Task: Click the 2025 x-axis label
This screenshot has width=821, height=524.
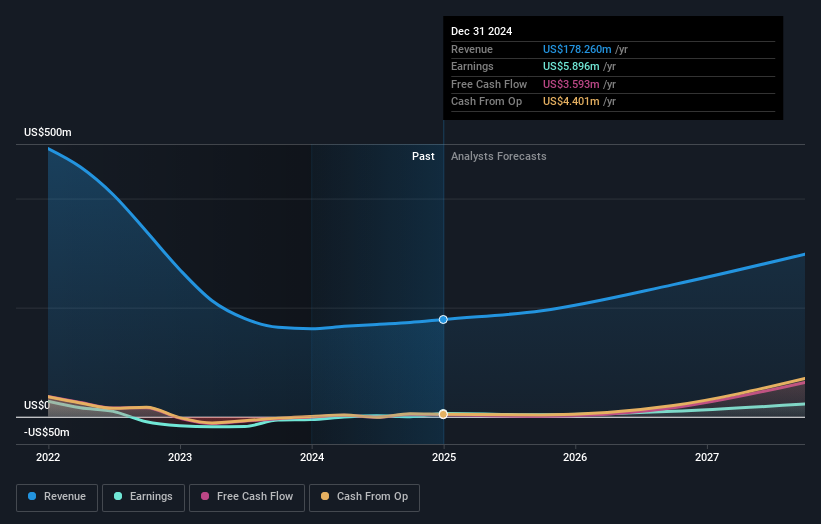Action: [x=444, y=457]
